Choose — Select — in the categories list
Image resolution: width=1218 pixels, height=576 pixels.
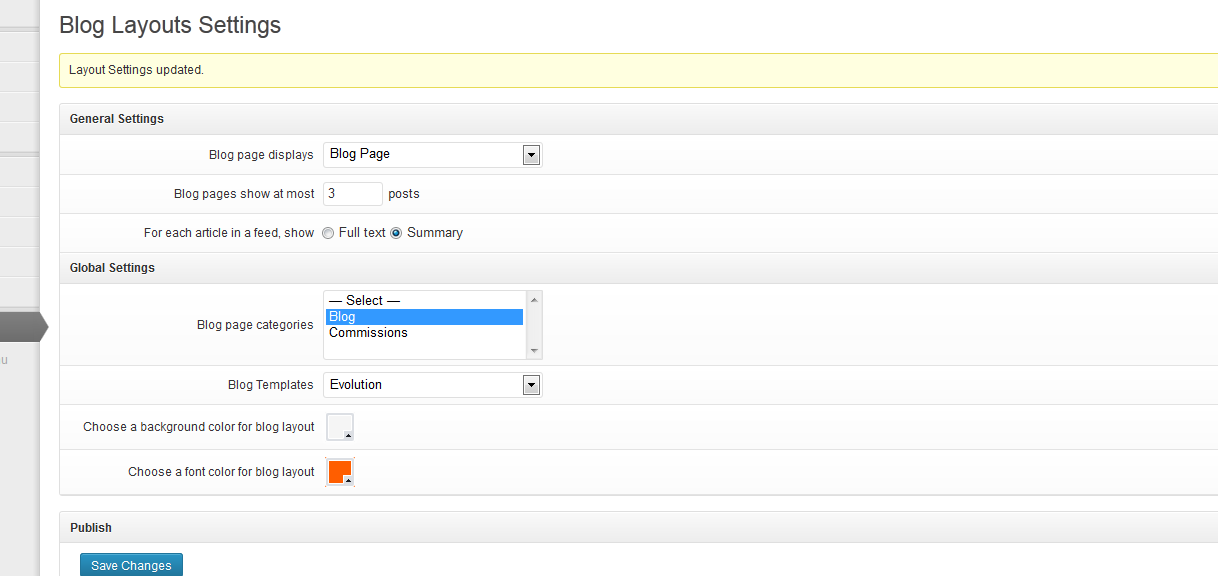tap(424, 301)
